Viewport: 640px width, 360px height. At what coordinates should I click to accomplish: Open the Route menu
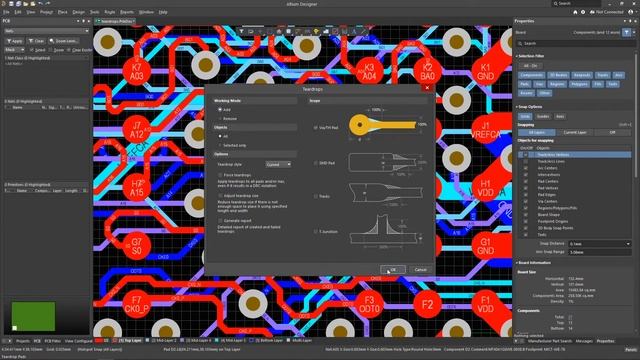coord(109,12)
